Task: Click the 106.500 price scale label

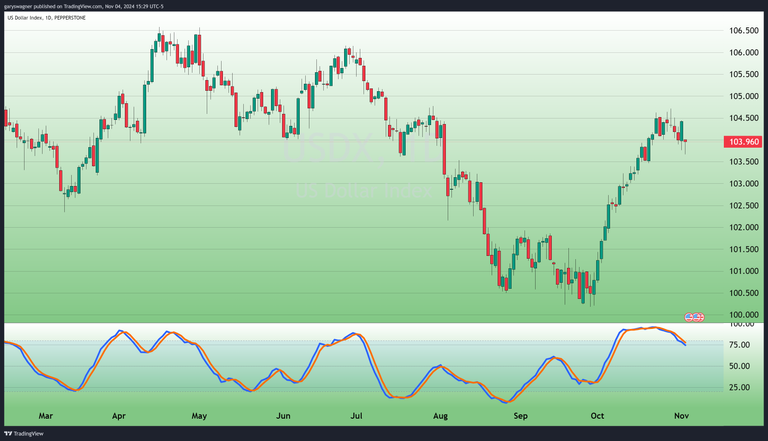Action: click(742, 31)
